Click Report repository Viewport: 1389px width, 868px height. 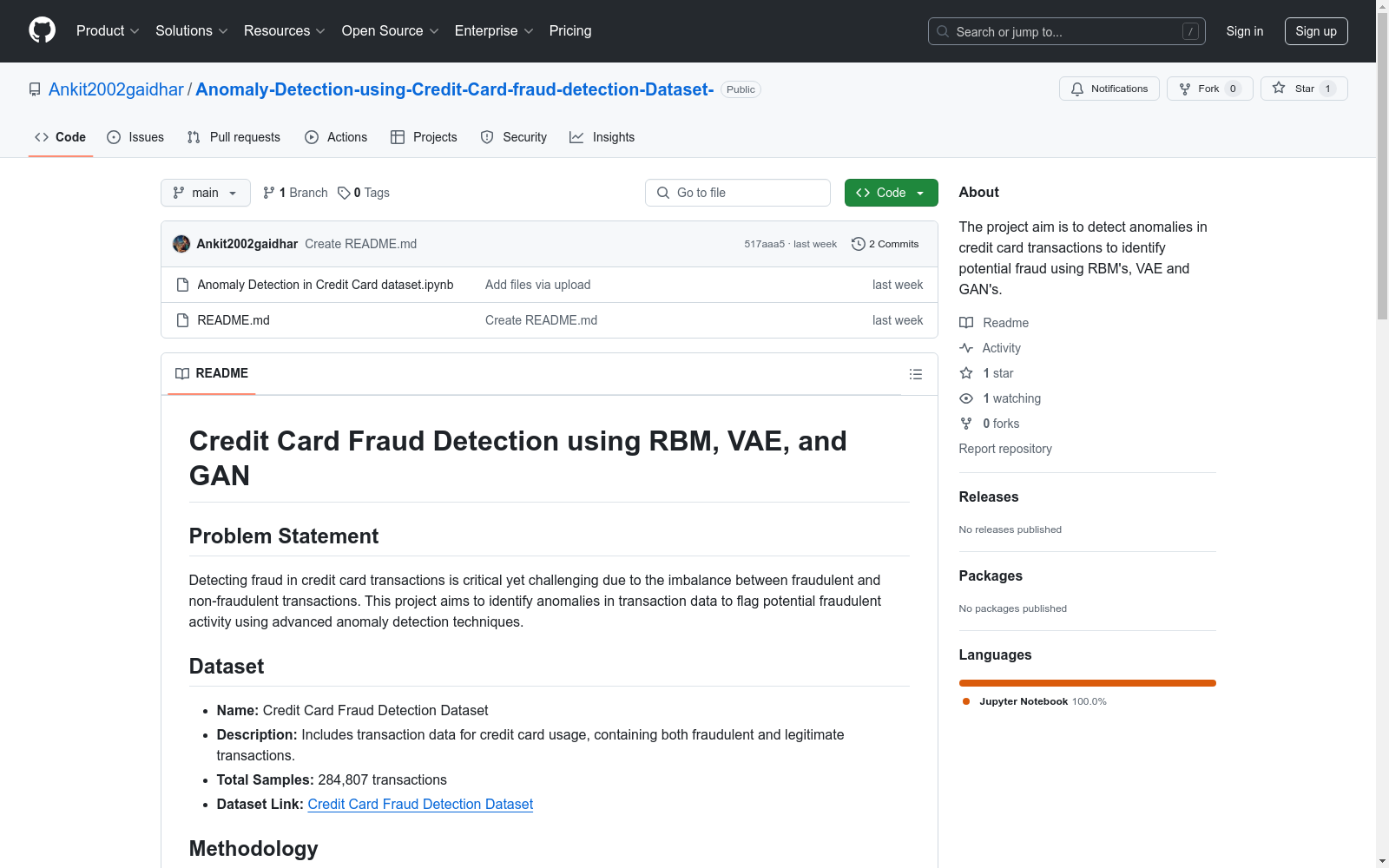(x=1005, y=449)
